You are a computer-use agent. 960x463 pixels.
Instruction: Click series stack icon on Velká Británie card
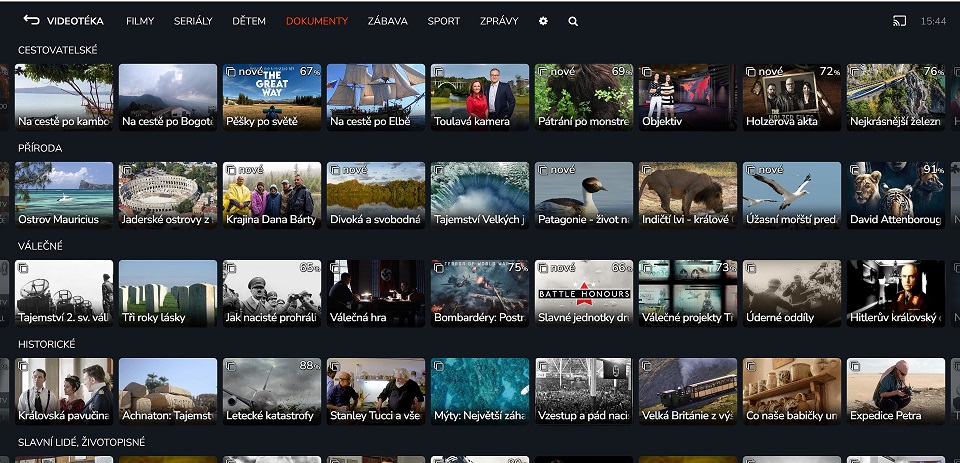[x=647, y=366]
